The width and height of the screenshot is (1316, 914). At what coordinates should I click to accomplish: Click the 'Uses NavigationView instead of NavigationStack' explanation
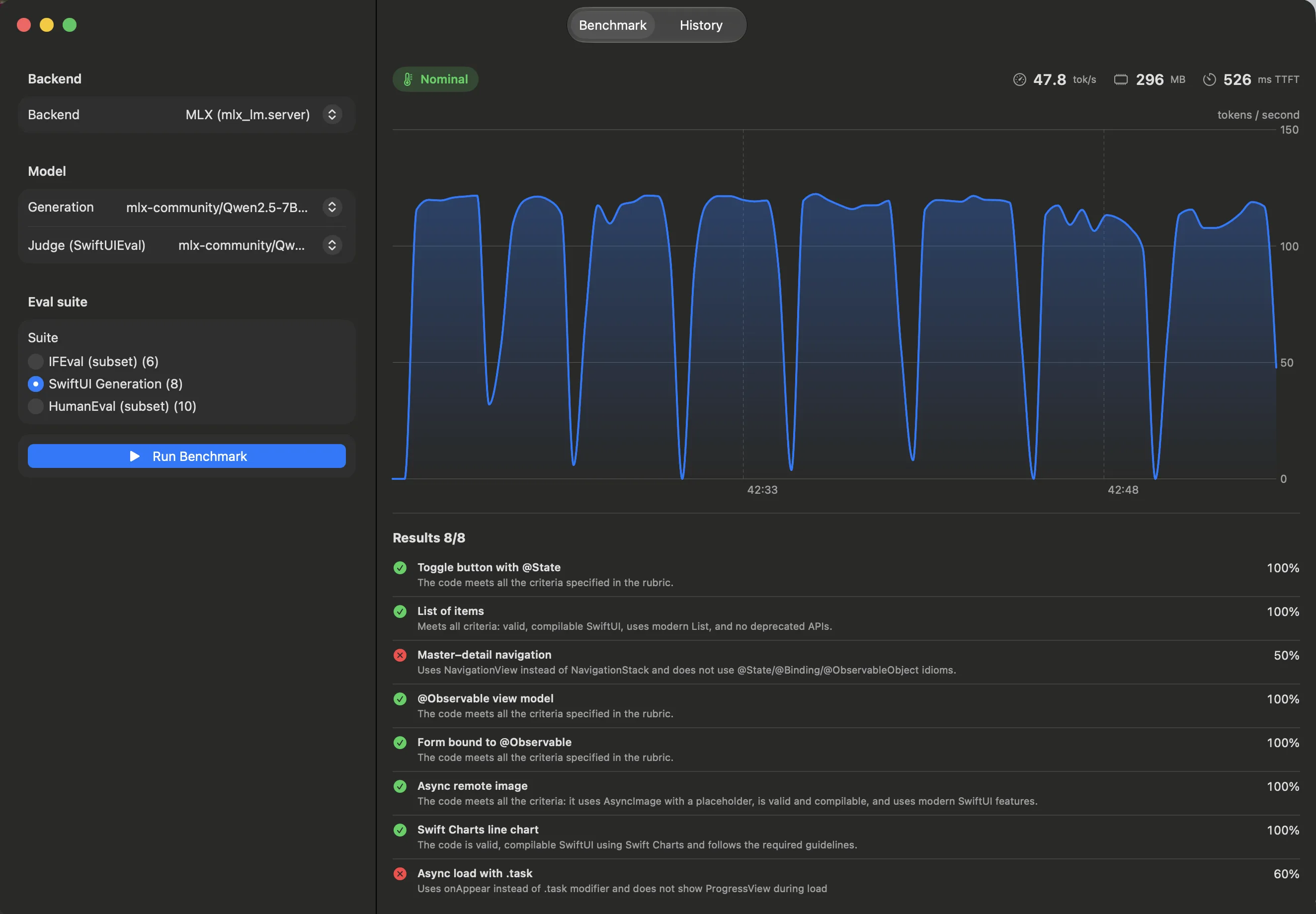[686, 670]
